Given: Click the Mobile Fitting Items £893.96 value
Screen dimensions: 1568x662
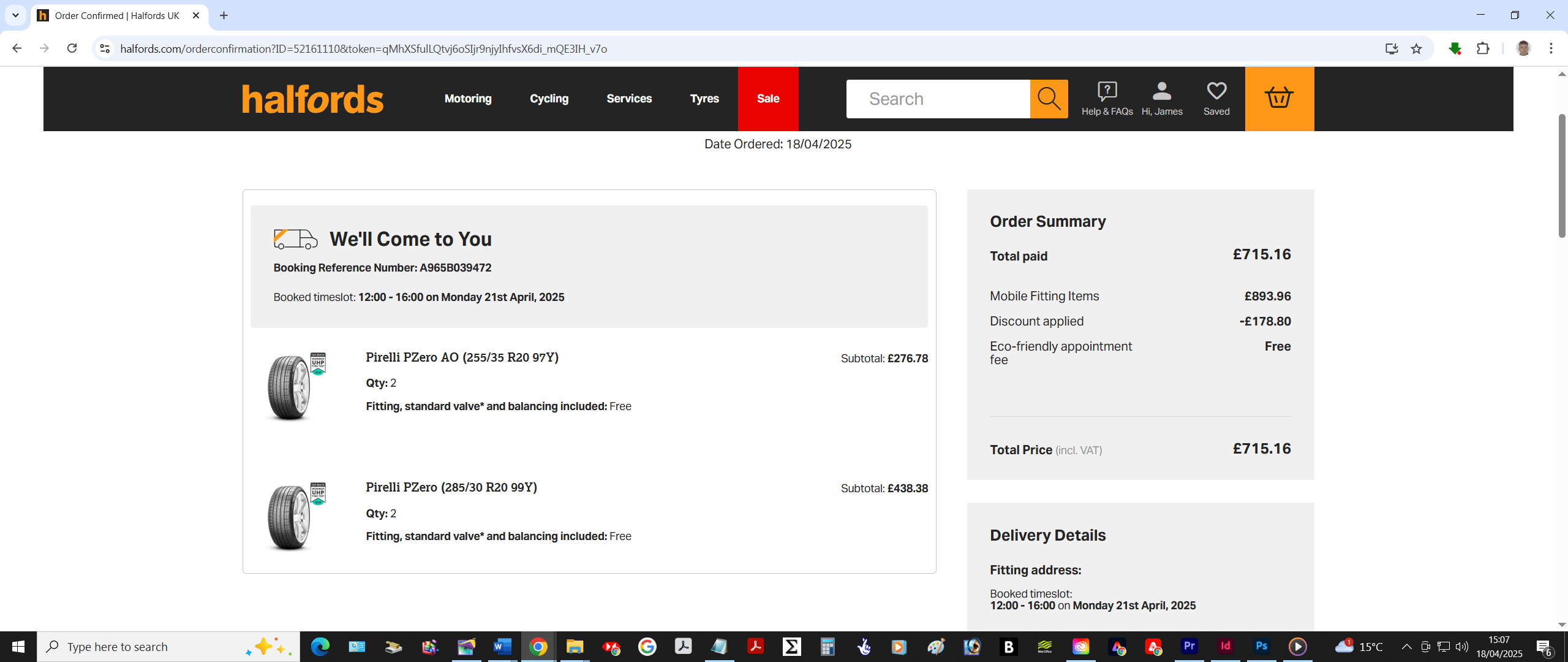Looking at the screenshot, I should tap(1267, 296).
